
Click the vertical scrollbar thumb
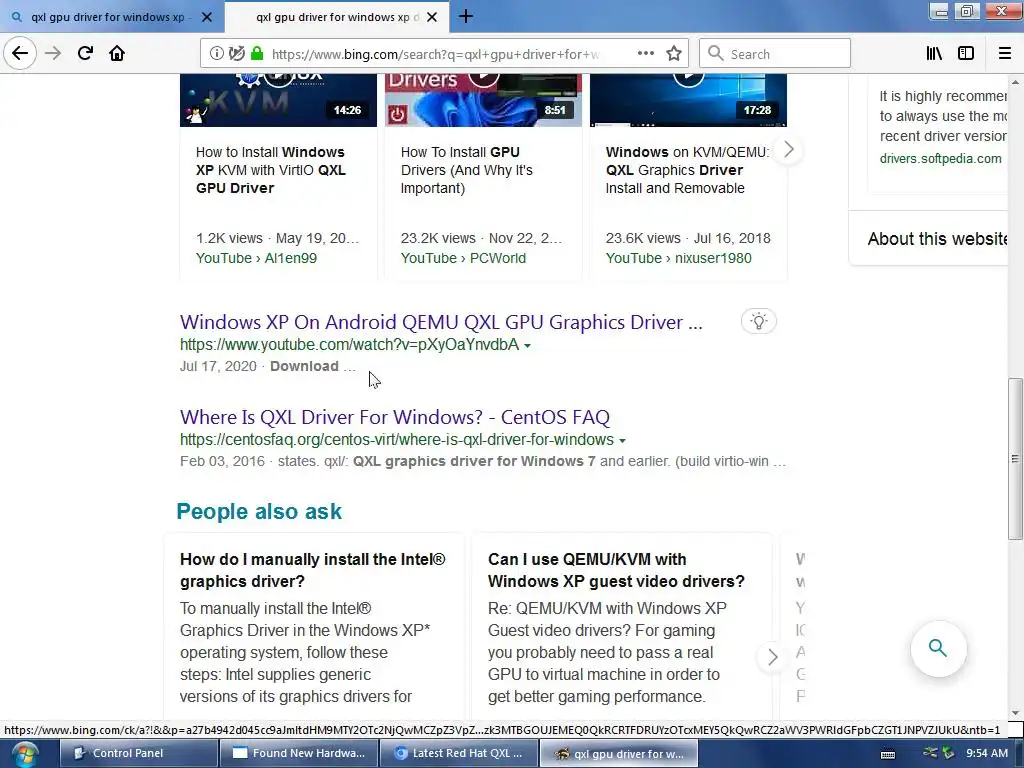(1015, 458)
